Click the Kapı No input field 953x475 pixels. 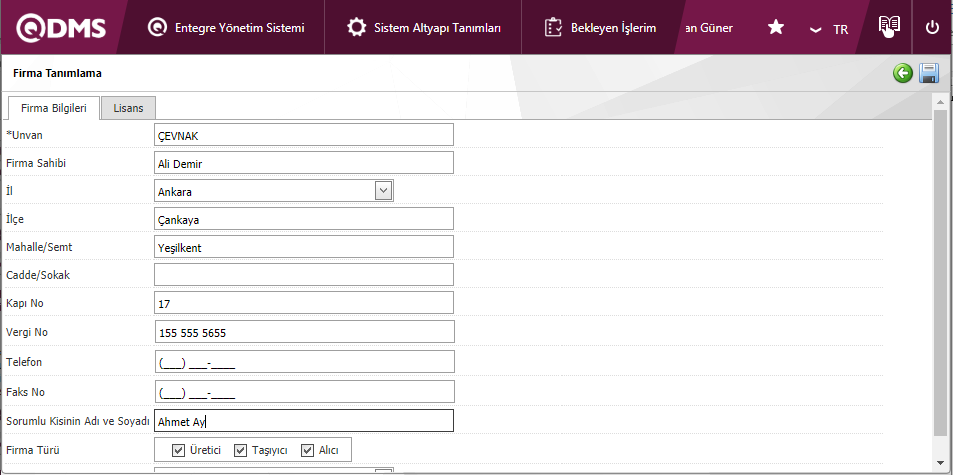pos(304,302)
